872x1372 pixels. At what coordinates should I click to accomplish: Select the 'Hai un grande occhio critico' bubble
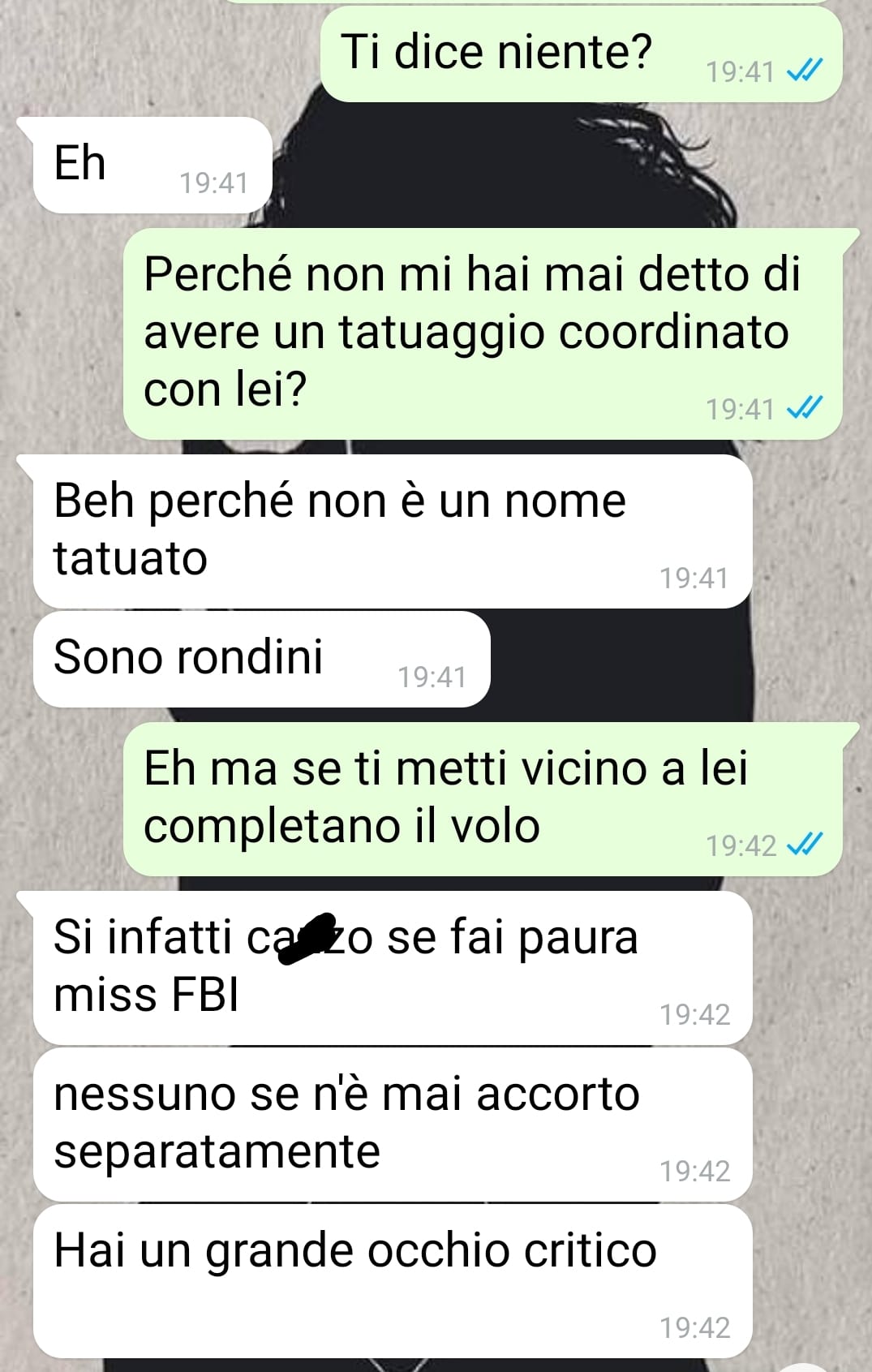(393, 1281)
